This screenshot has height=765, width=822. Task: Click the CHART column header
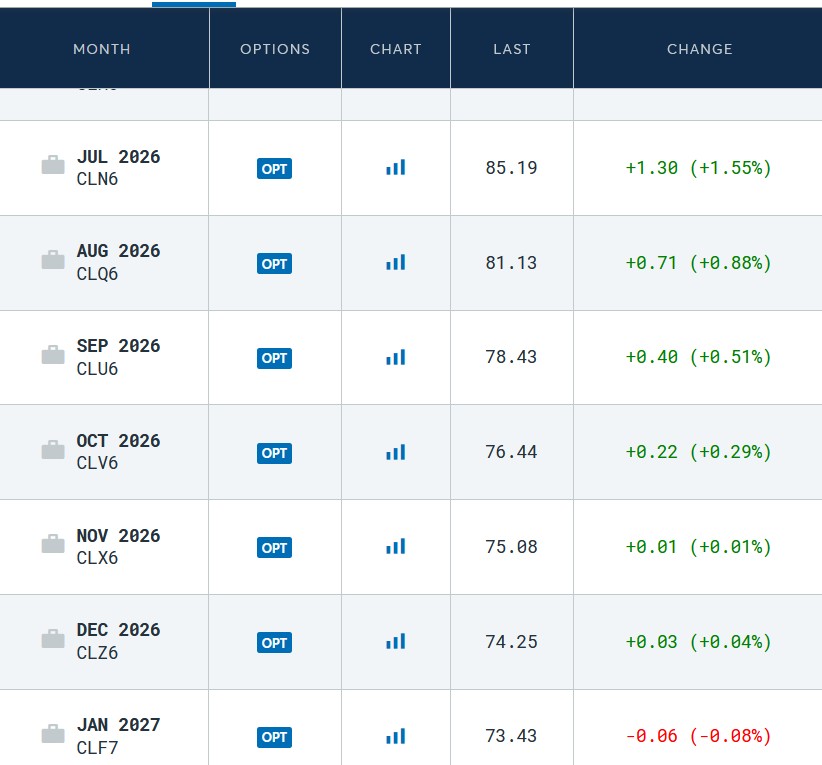(396, 49)
